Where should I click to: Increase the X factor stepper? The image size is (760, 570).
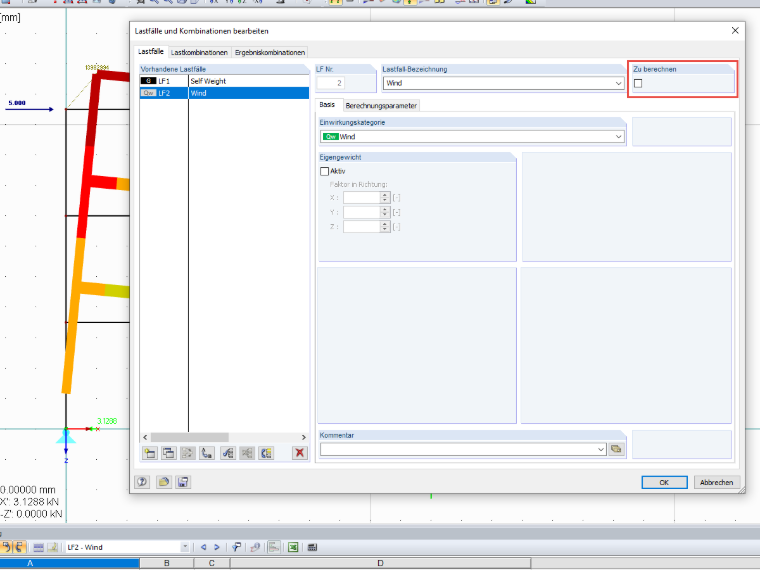[x=385, y=195]
